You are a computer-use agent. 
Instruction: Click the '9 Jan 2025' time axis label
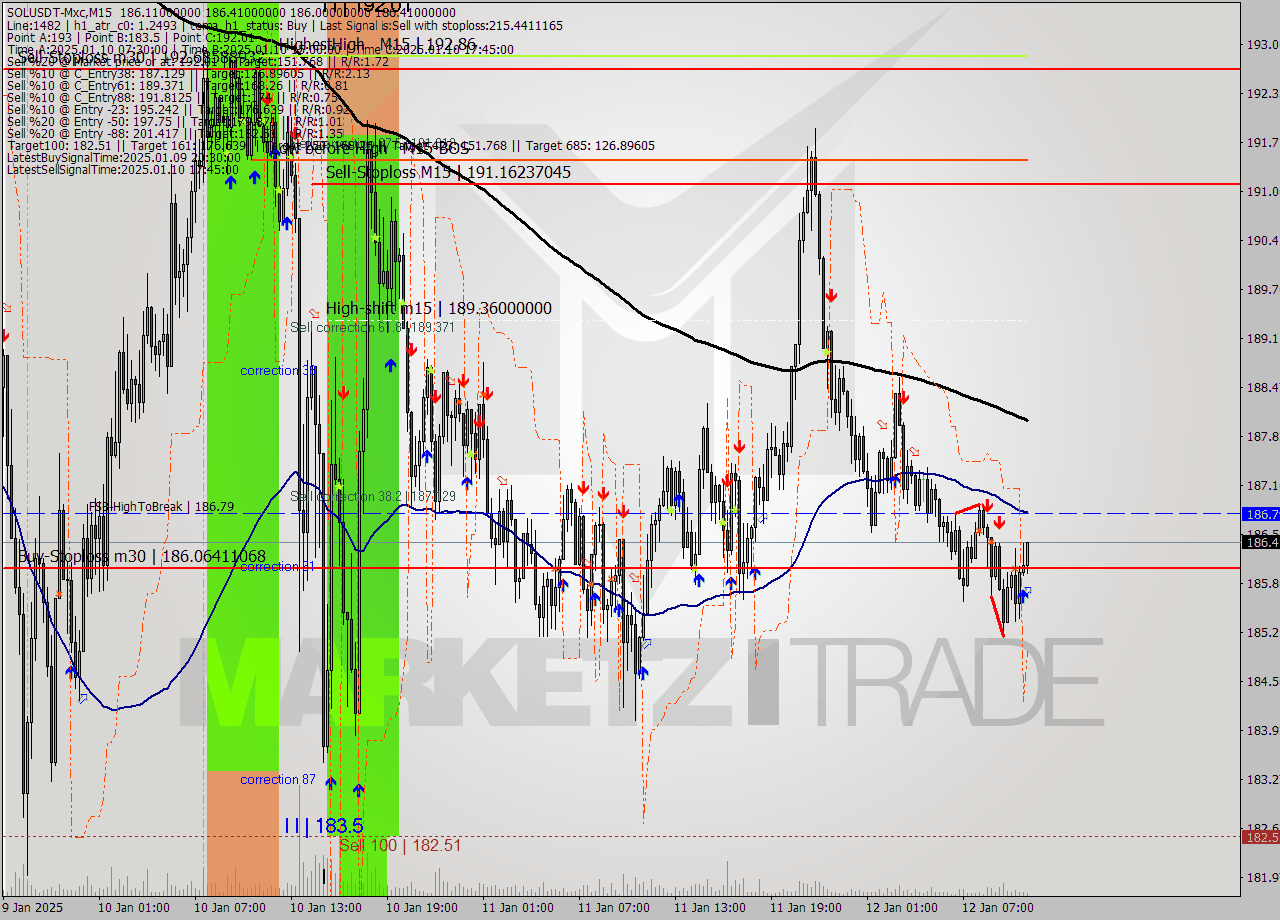[33, 908]
